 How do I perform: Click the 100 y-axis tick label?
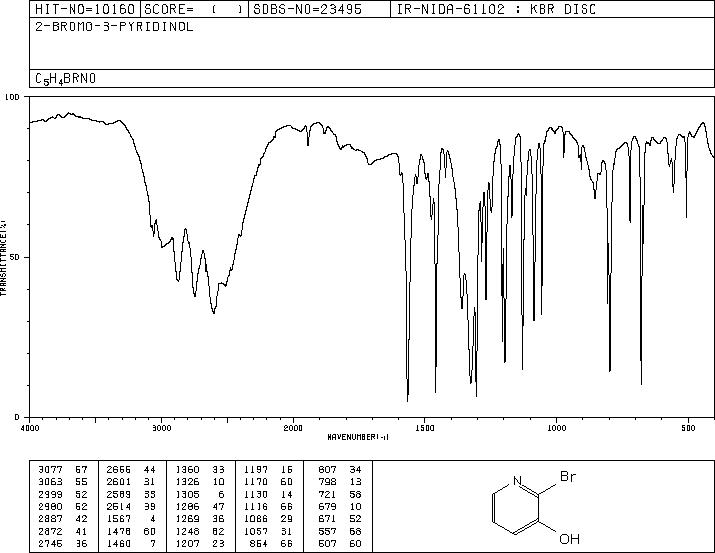tap(13, 97)
